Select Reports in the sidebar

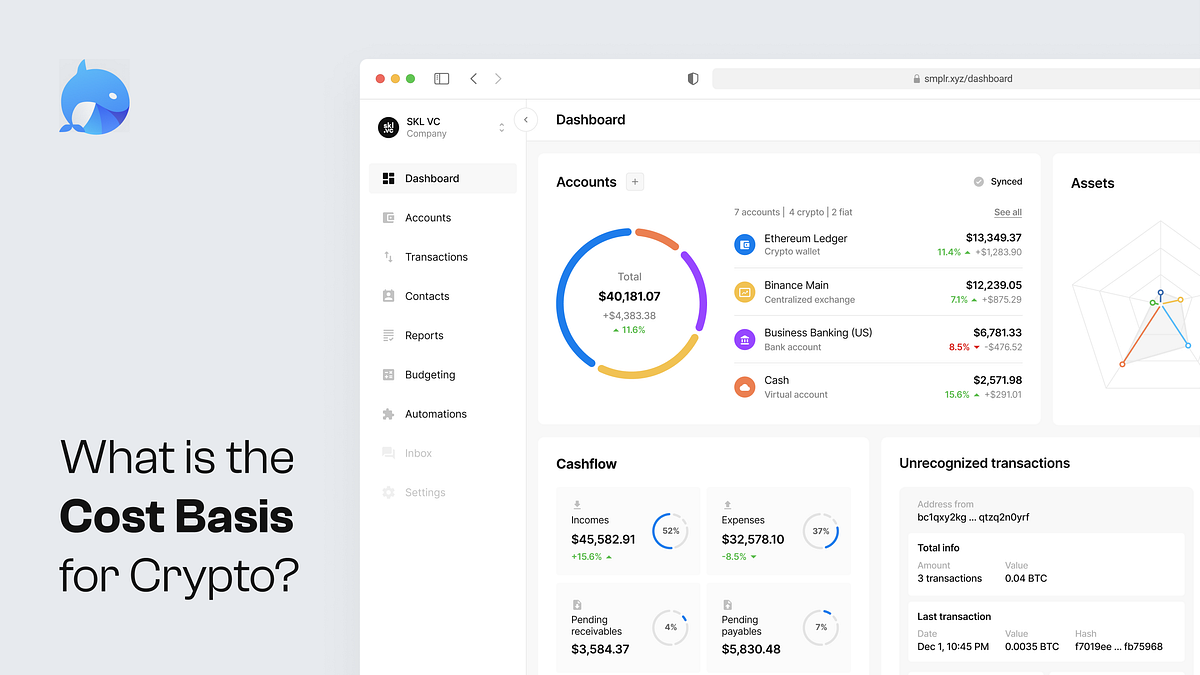tap(421, 335)
